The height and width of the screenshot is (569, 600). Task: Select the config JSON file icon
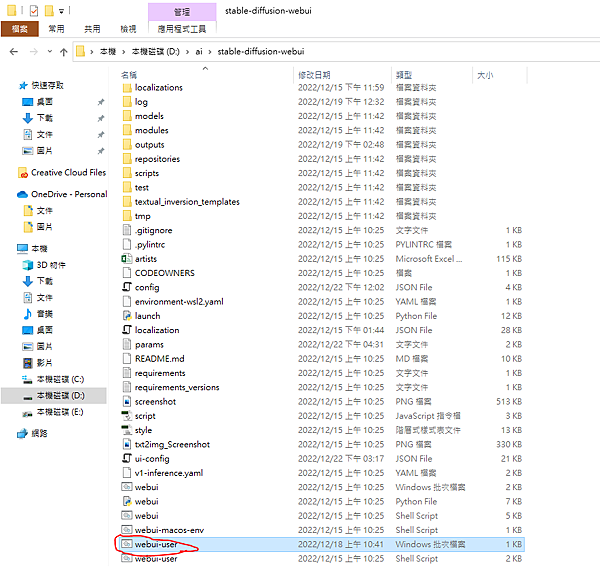tap(127, 287)
